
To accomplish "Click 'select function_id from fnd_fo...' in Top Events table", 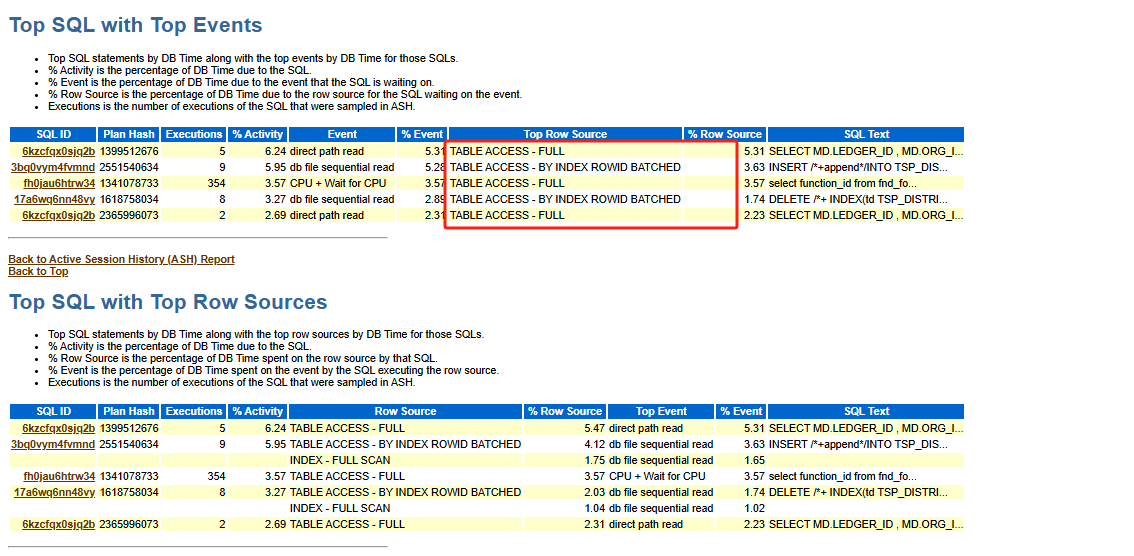I will pos(843,183).
